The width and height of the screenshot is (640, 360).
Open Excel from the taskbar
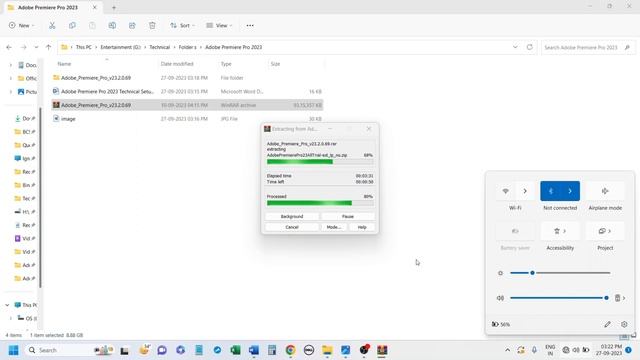tap(235, 350)
